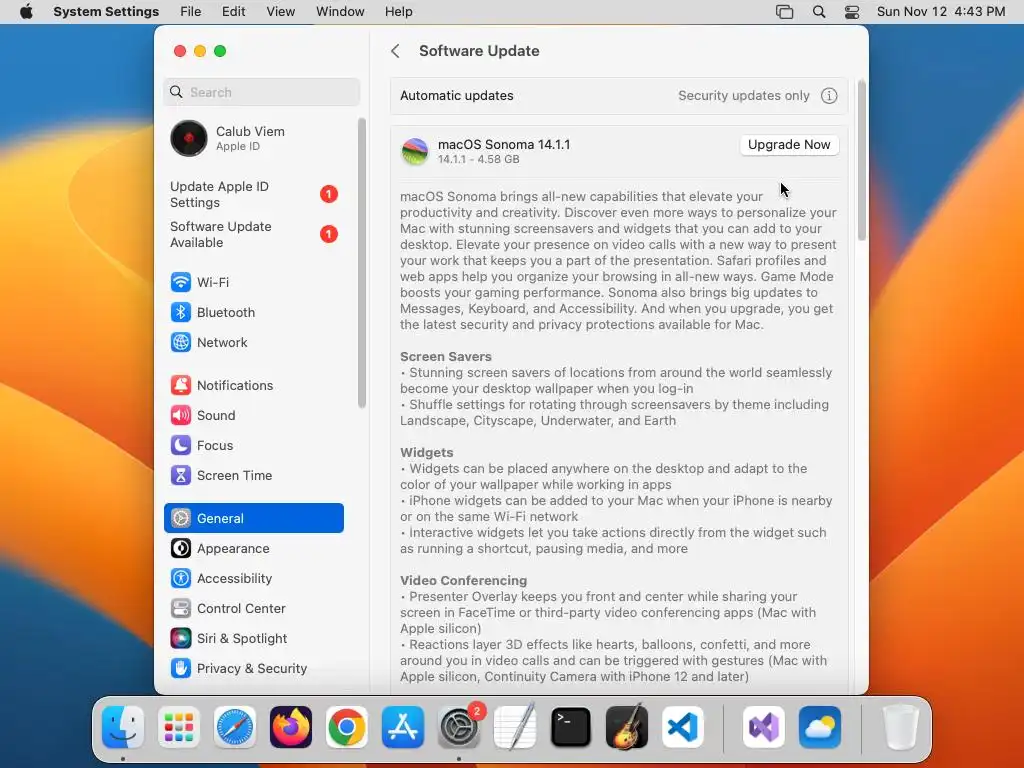The width and height of the screenshot is (1024, 768).
Task: Open Visual Studio from the Dock
Action: (763, 727)
